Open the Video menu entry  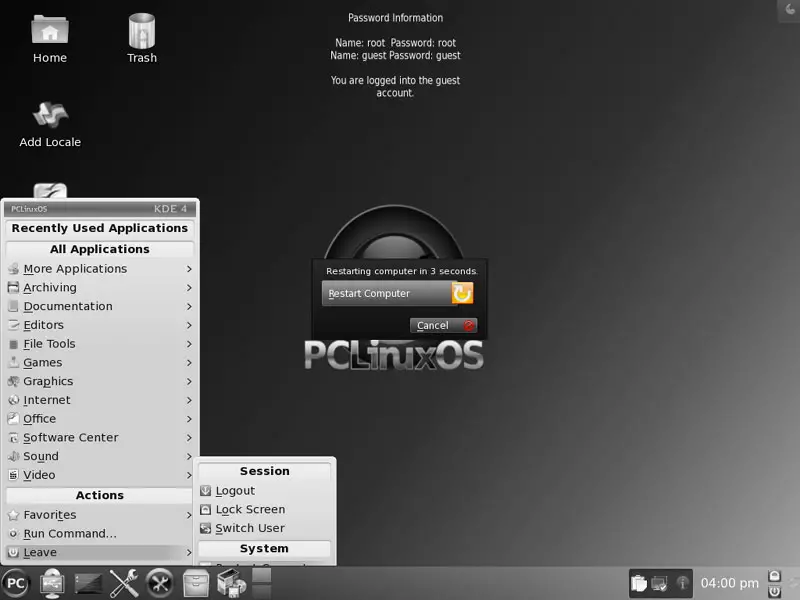(x=99, y=476)
